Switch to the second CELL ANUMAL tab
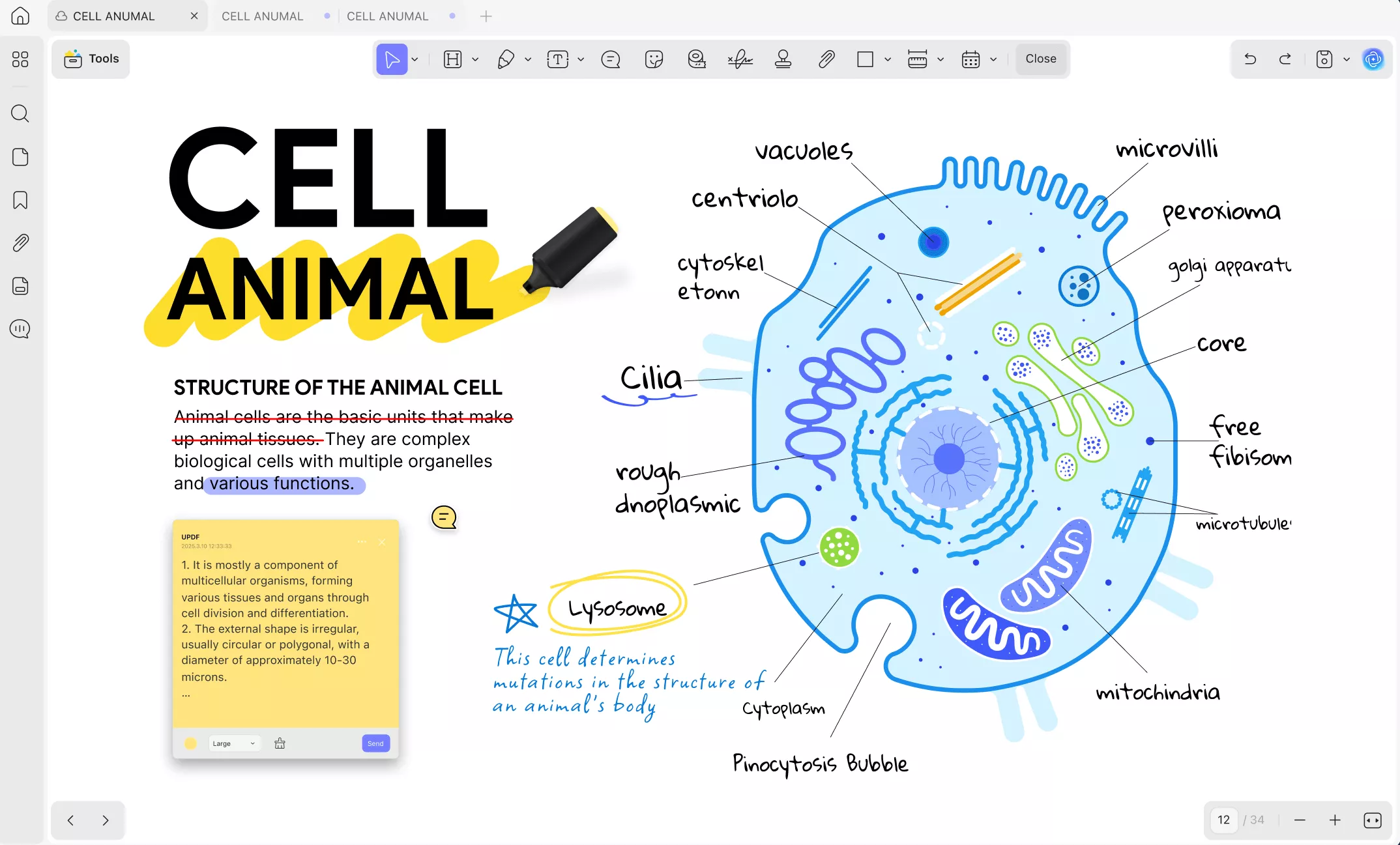1400x845 pixels. [263, 16]
